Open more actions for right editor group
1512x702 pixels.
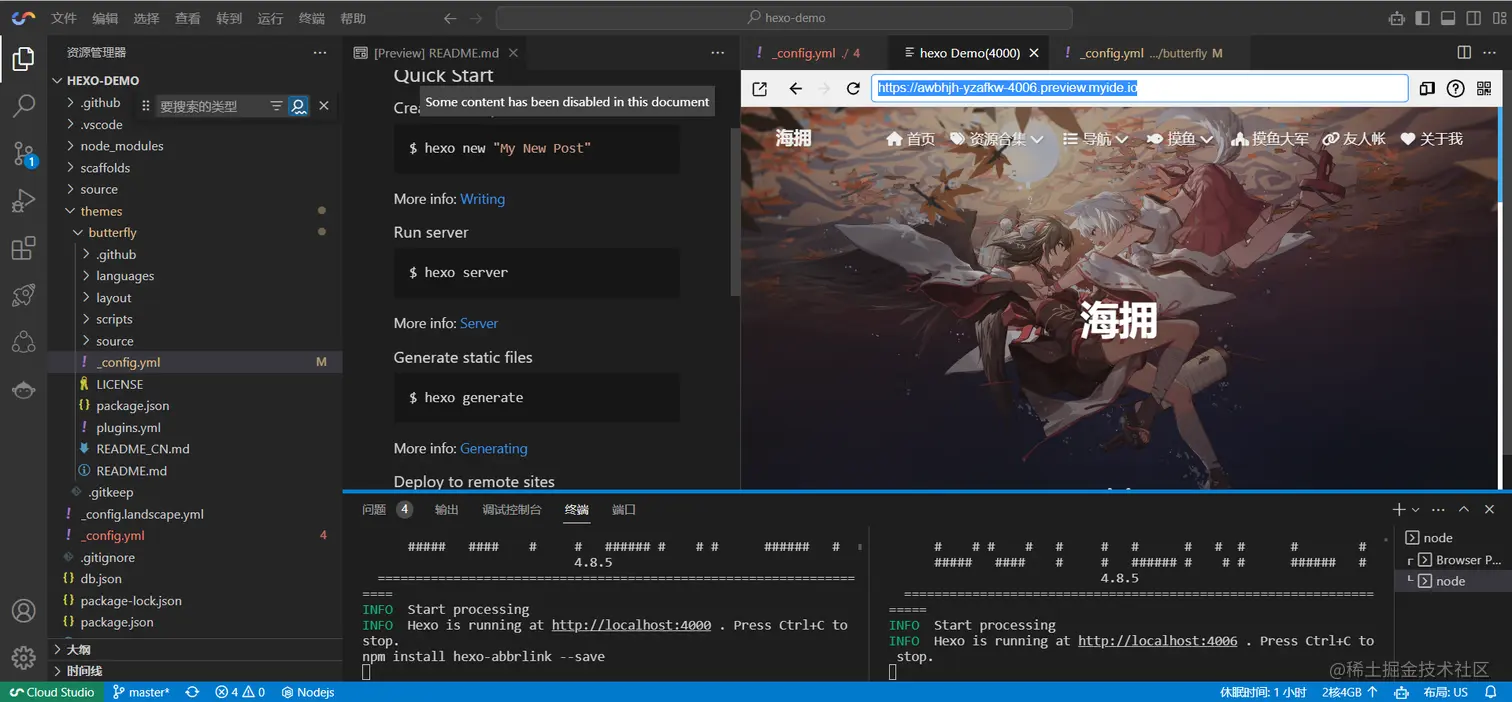pyautogui.click(x=1492, y=52)
